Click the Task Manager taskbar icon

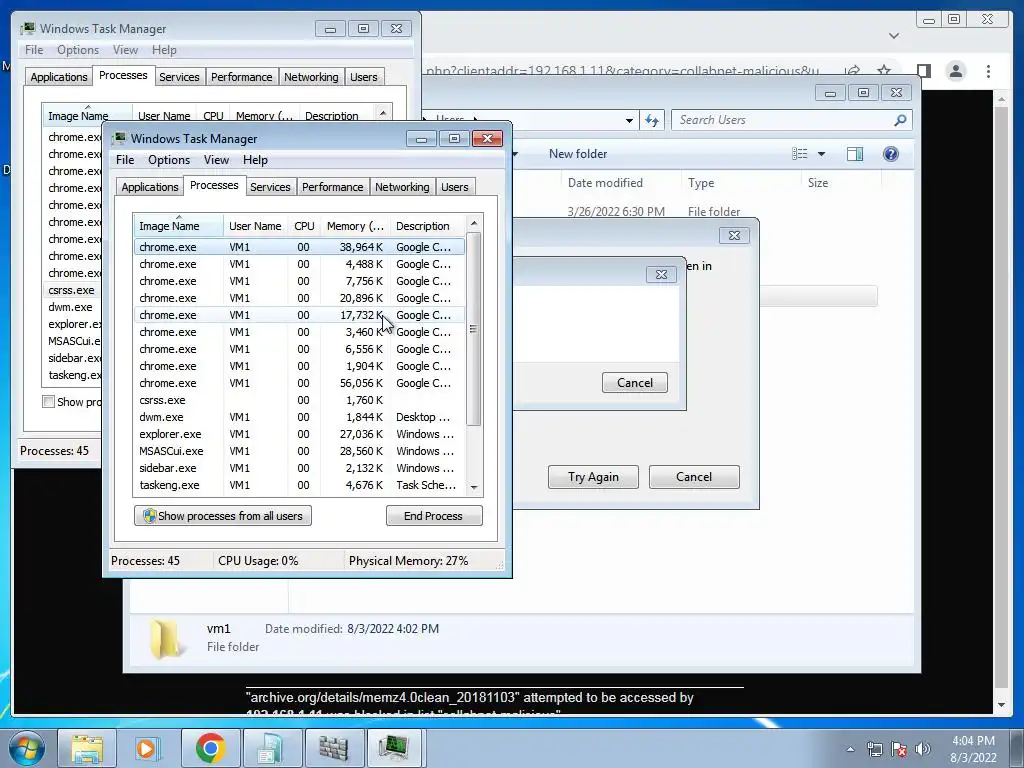coord(394,748)
